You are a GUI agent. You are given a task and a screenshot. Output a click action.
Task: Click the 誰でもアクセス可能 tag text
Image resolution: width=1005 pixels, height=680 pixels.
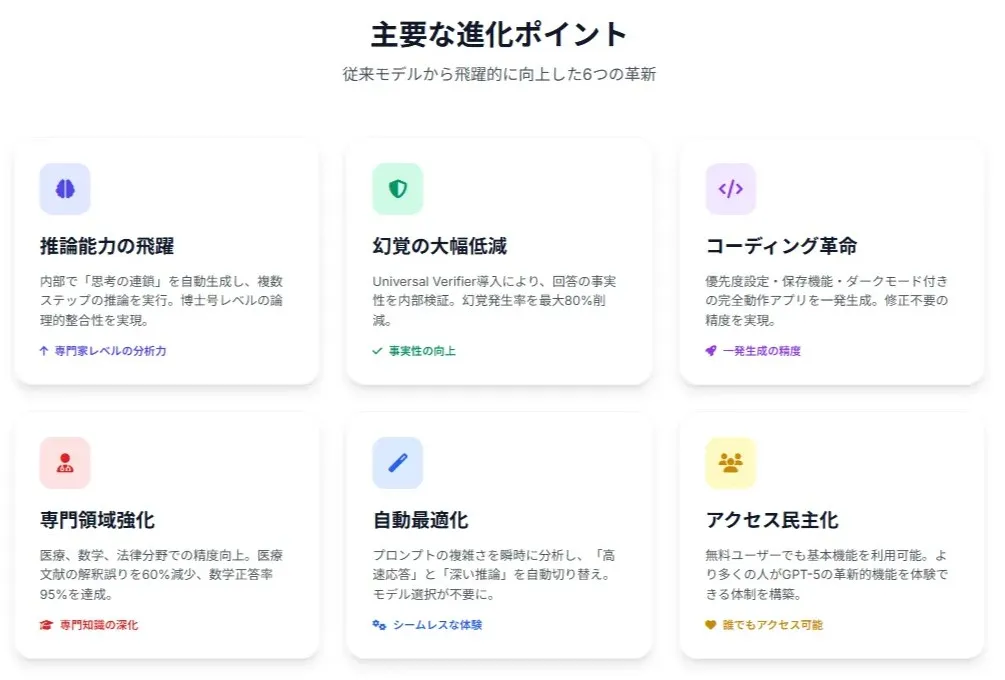pos(772,625)
